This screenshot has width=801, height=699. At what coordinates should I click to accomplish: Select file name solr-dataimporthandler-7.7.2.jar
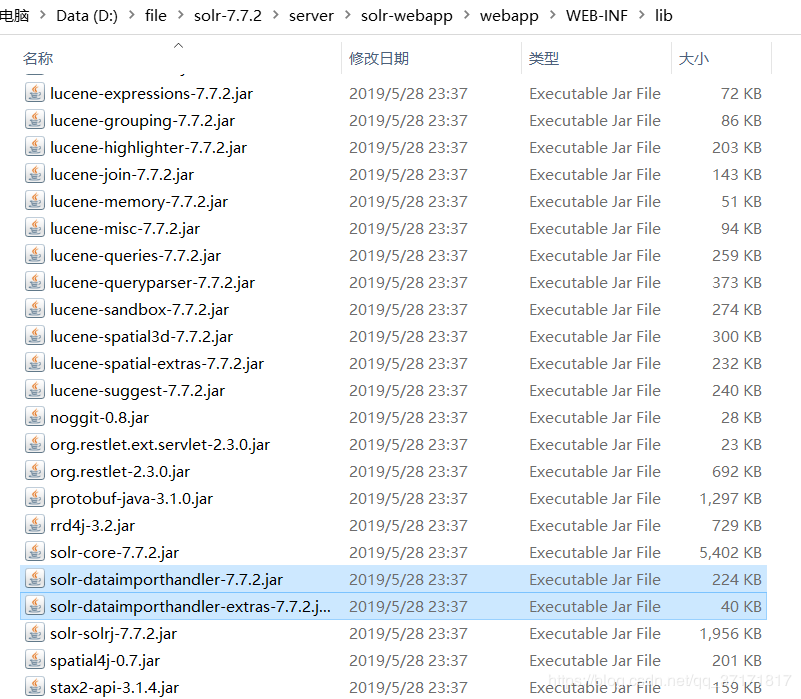point(167,580)
